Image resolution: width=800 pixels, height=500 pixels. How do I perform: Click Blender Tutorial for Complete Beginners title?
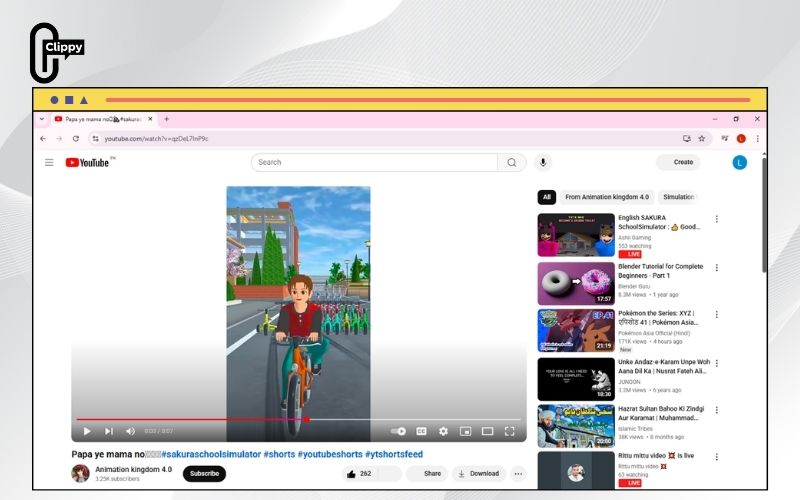point(660,271)
